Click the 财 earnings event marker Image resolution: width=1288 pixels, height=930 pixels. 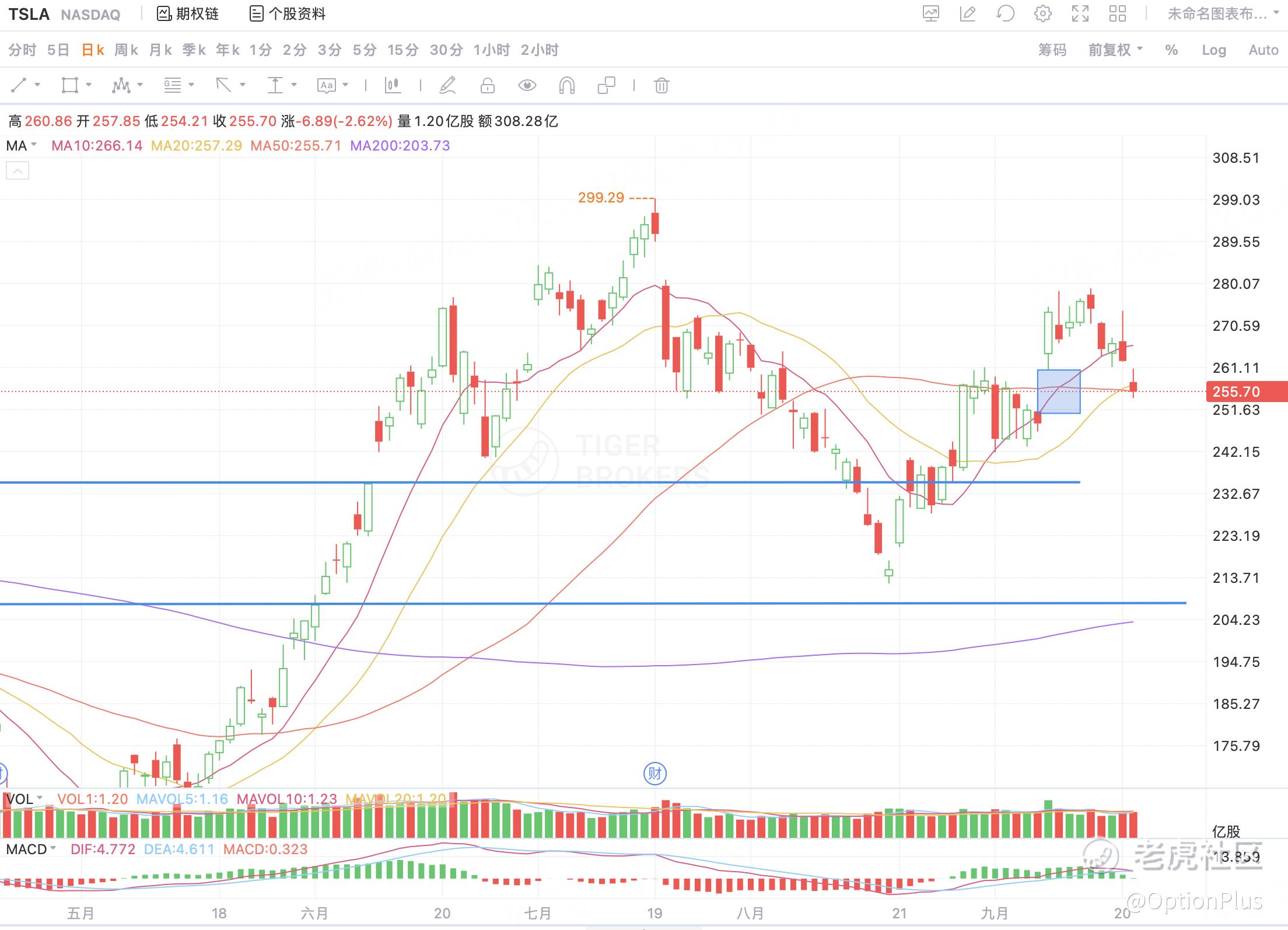[x=654, y=774]
